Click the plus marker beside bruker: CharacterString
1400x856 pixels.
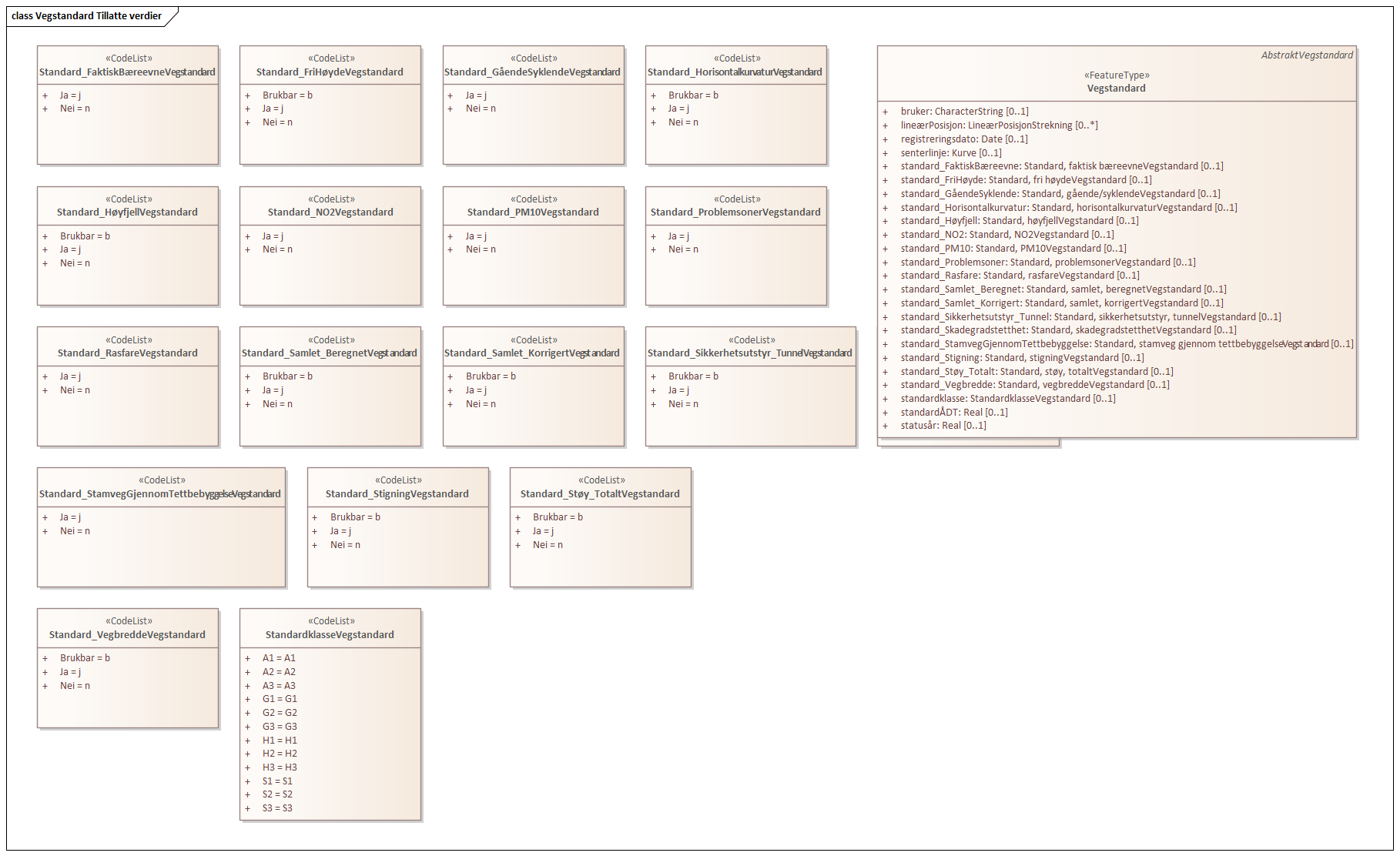885,112
